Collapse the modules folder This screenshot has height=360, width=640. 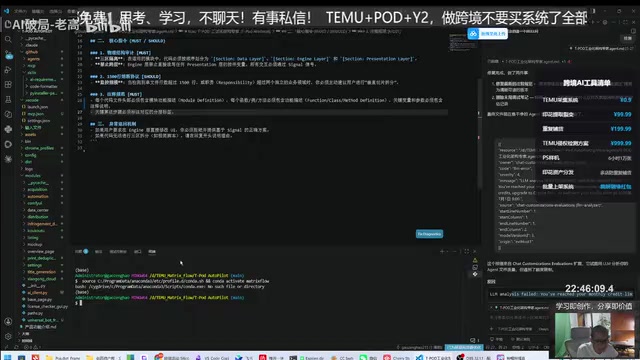tap(33, 176)
